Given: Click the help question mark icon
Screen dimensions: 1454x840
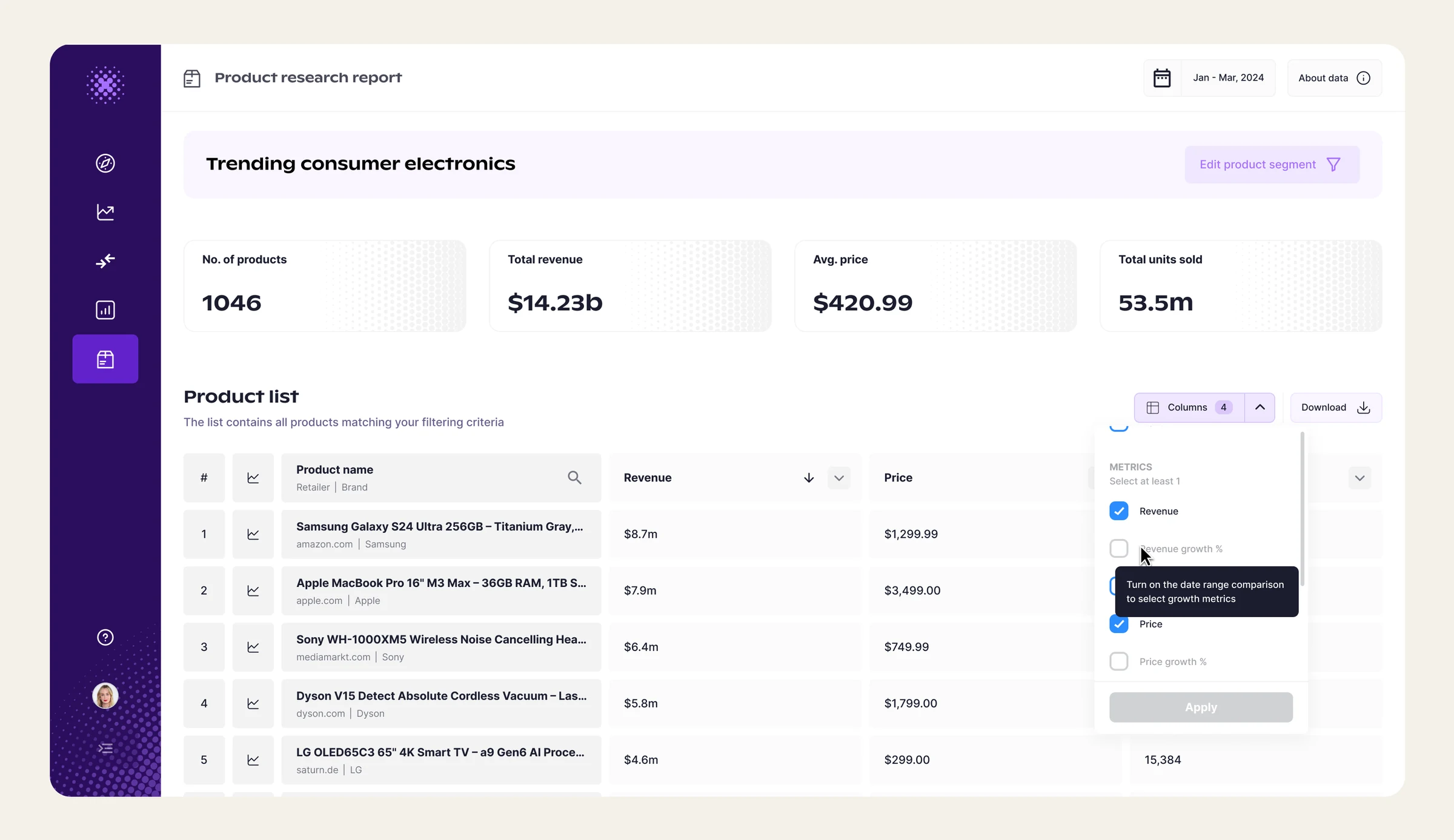Looking at the screenshot, I should click(x=105, y=637).
